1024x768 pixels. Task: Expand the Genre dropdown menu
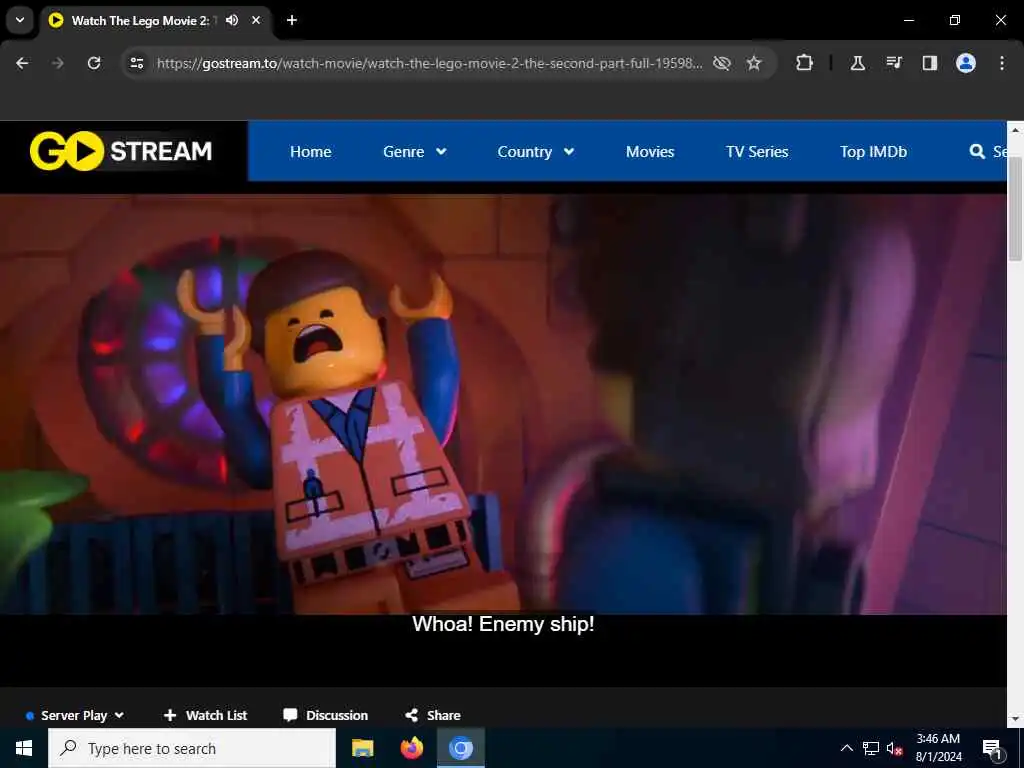(415, 152)
